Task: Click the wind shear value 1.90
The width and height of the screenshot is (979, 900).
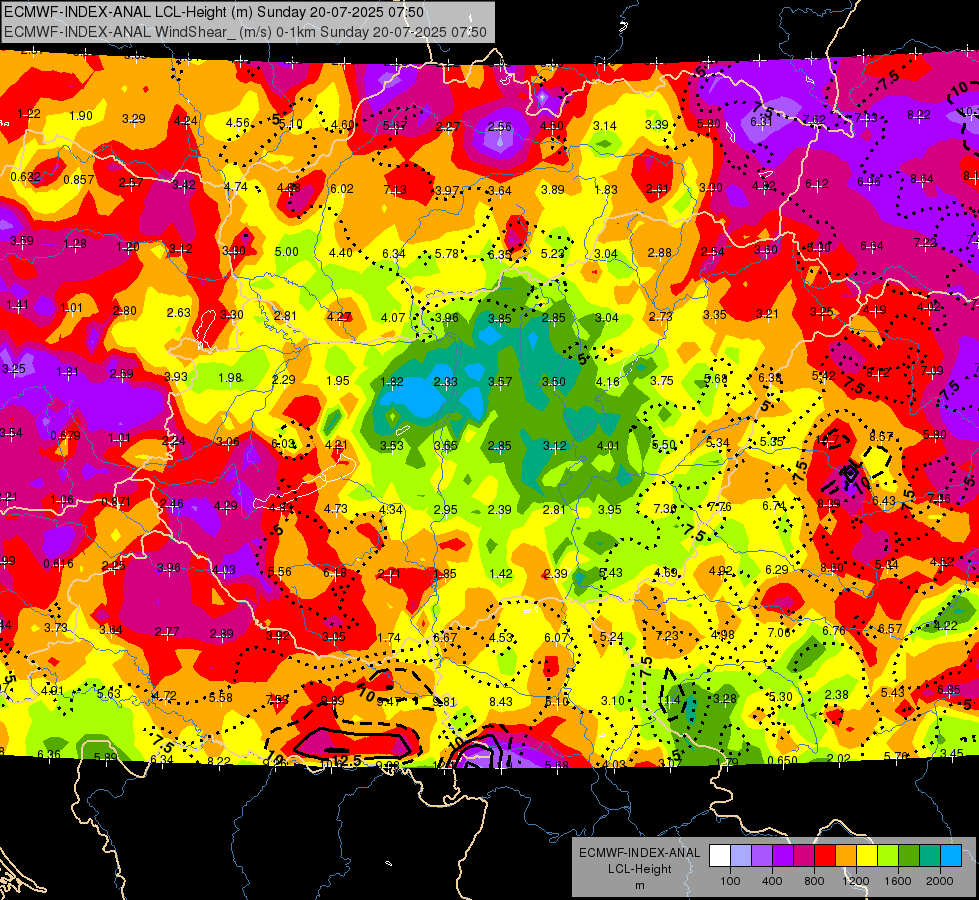Action: (81, 116)
